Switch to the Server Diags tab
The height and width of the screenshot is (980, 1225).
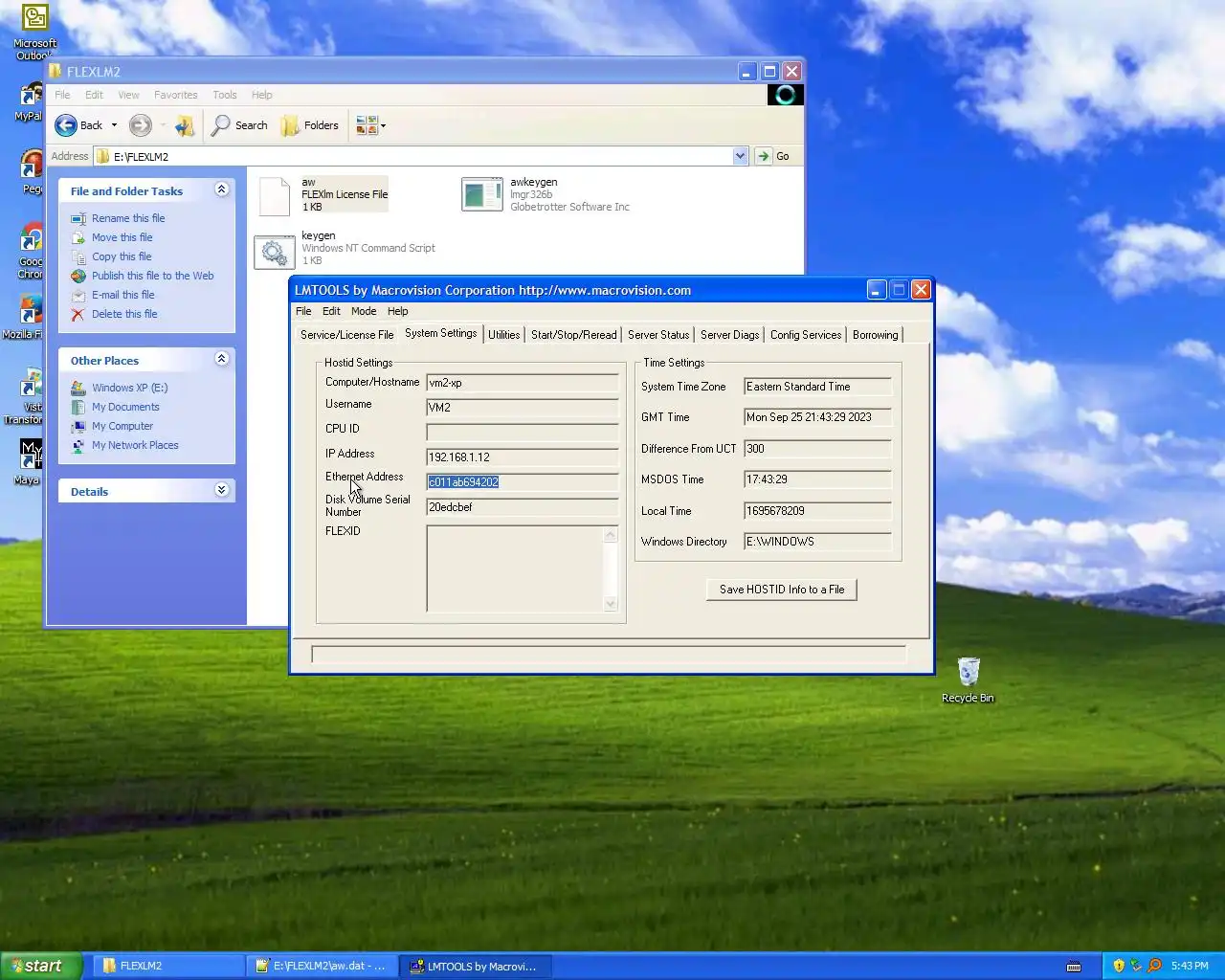730,335
